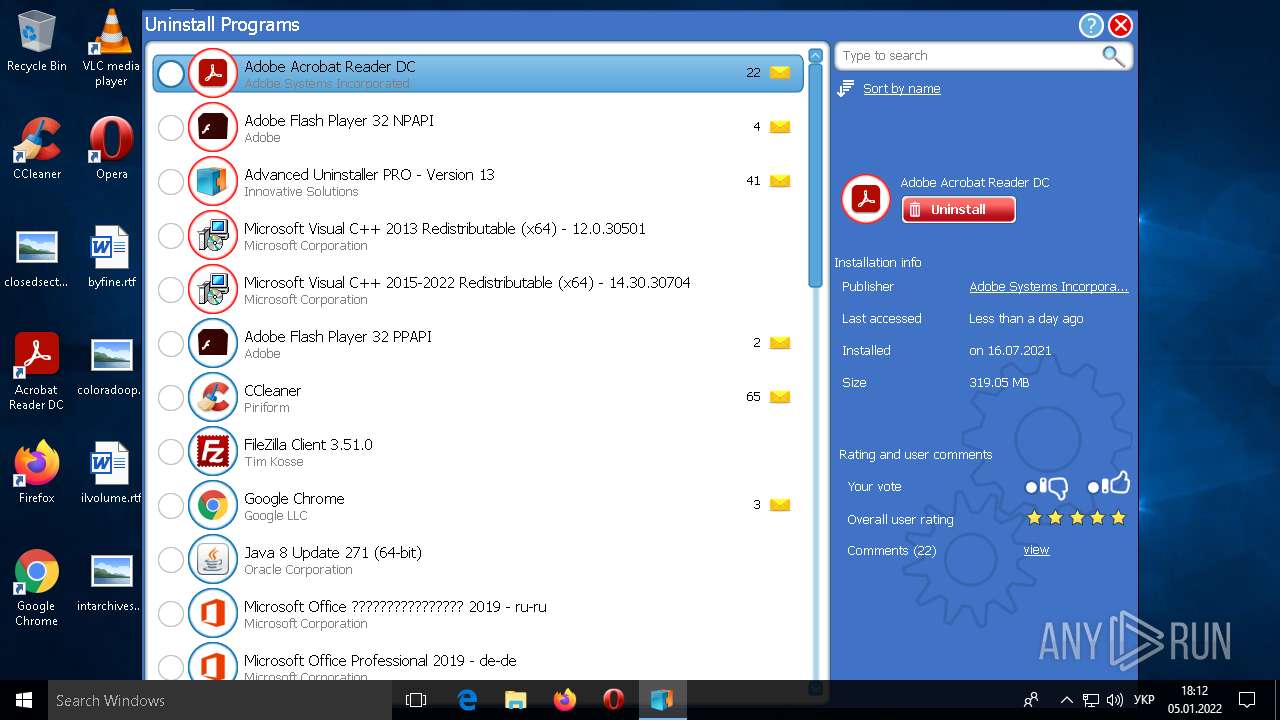1280x720 pixels.
Task: Open the byfine.rtf desktop file
Action: coord(111,257)
